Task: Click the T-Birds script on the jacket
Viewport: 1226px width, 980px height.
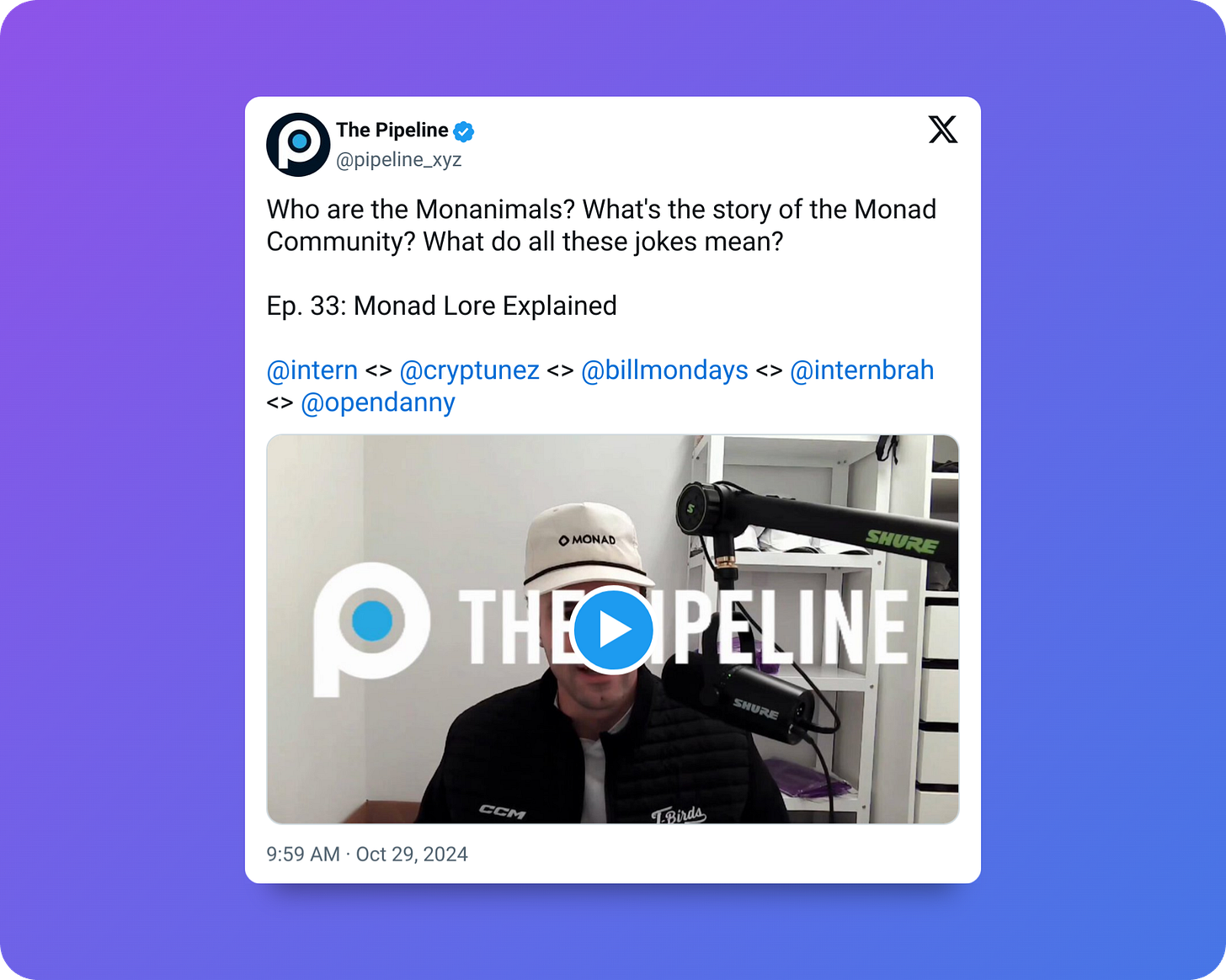Action: coord(679,814)
